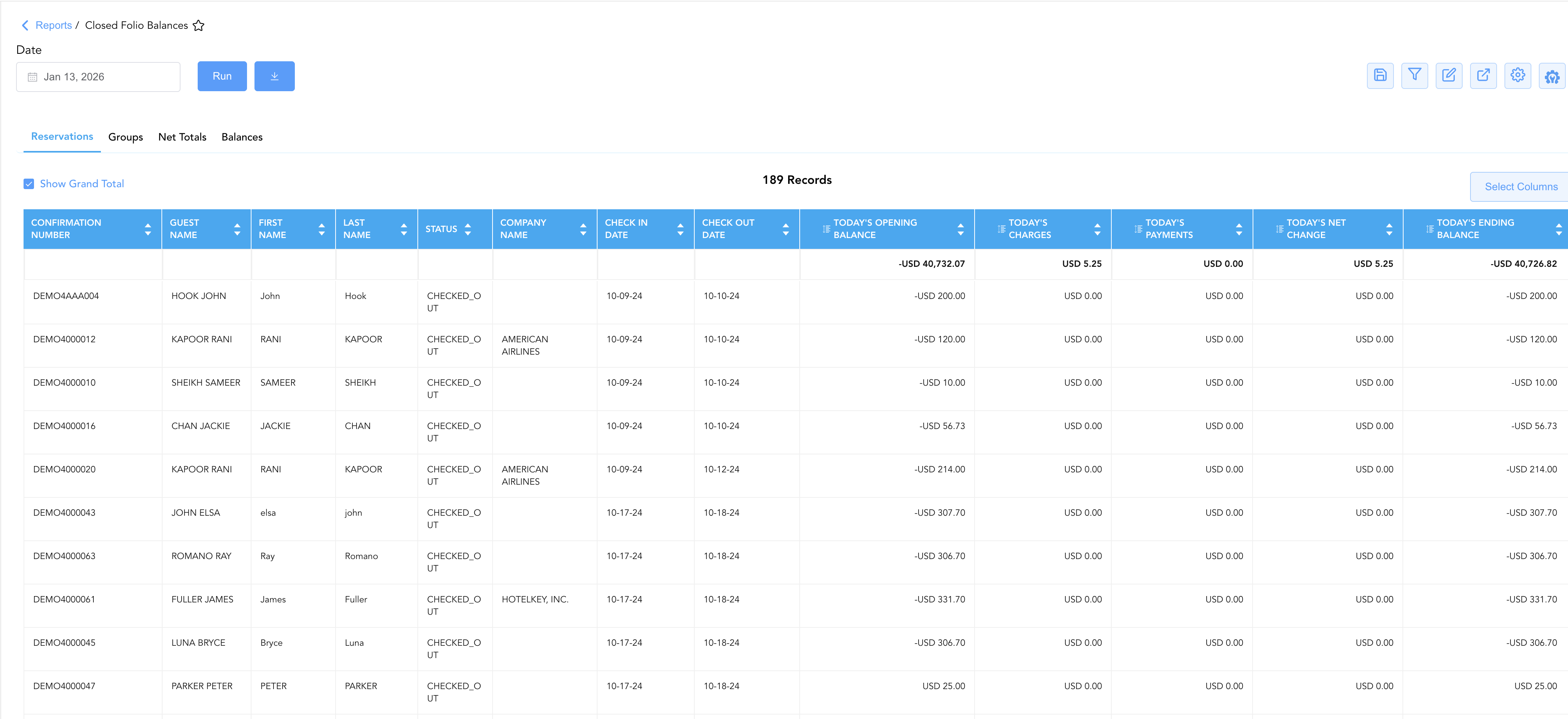Open the filter funnel icon
This screenshot has height=719, width=1568.
click(1415, 75)
